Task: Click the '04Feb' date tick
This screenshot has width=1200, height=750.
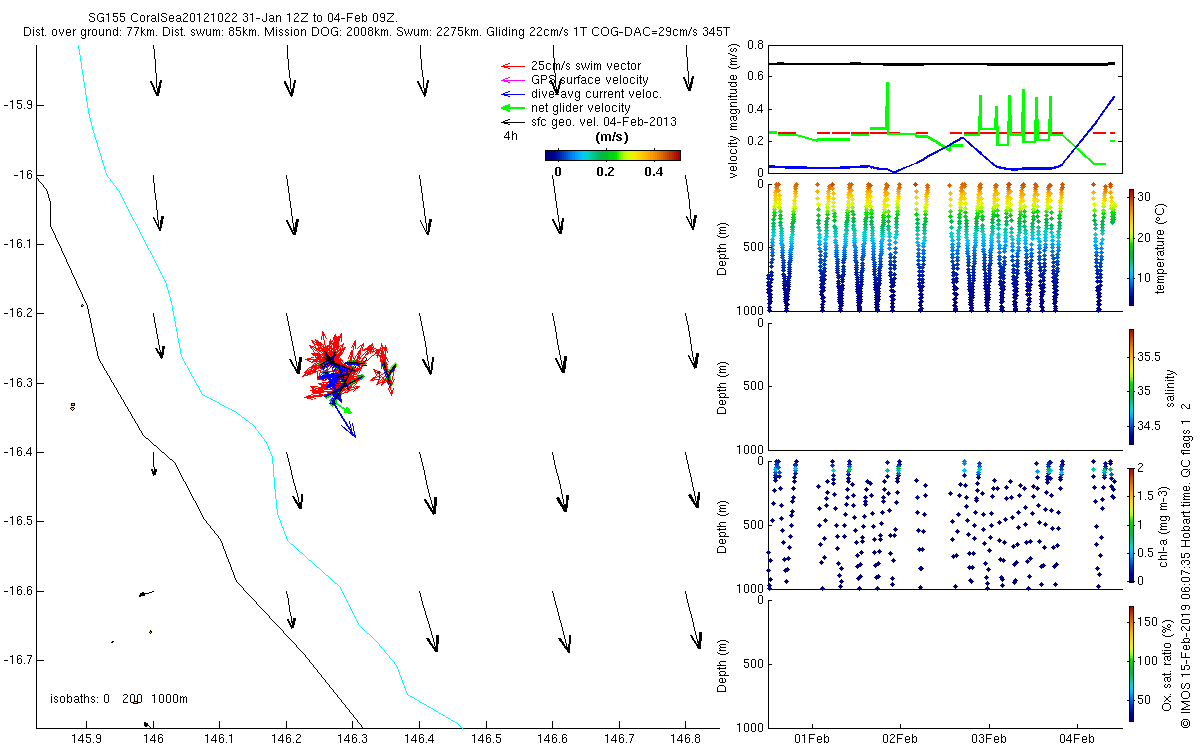Action: [x=1077, y=739]
